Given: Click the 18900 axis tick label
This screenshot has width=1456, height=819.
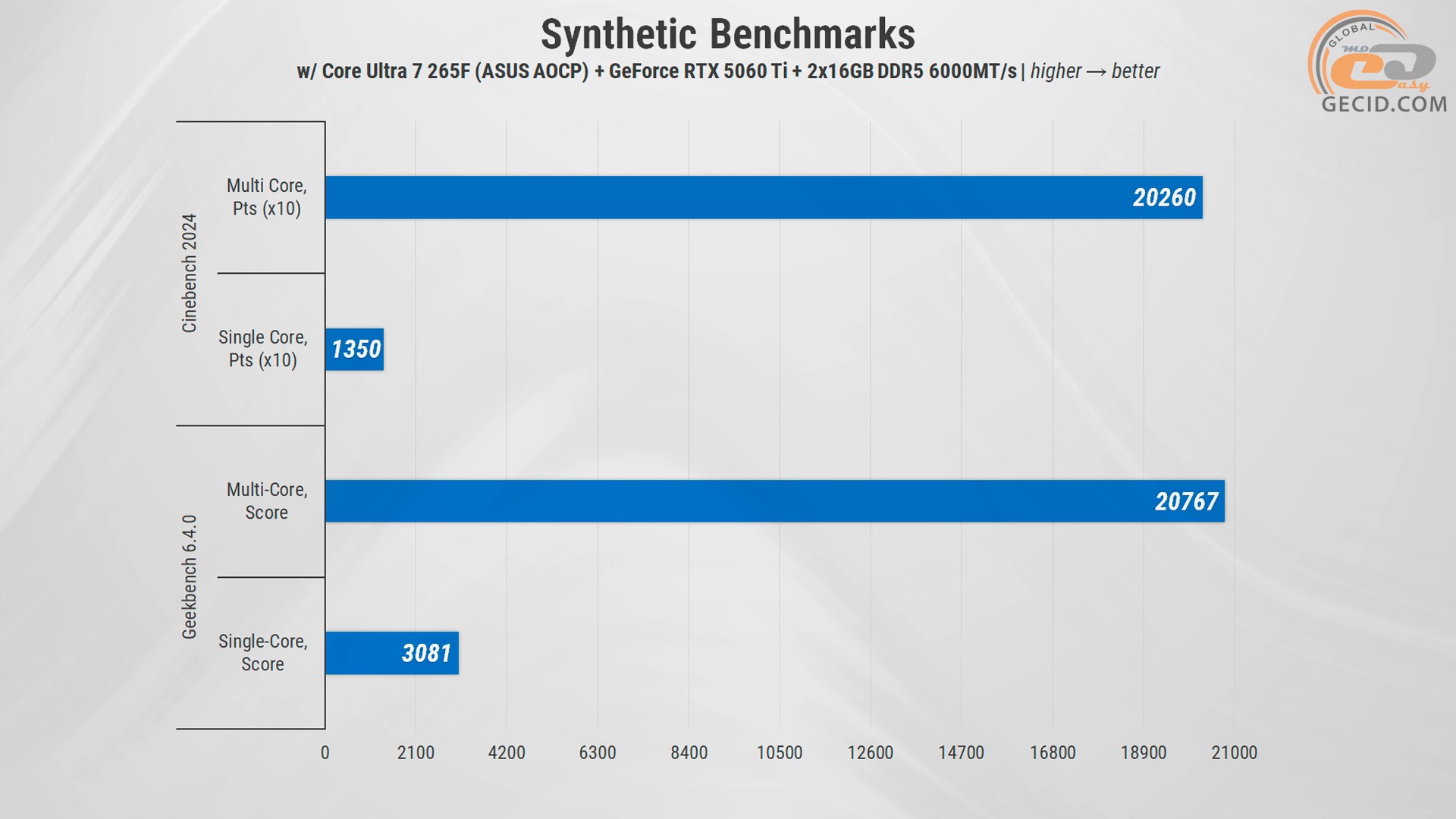Looking at the screenshot, I should [x=1144, y=753].
